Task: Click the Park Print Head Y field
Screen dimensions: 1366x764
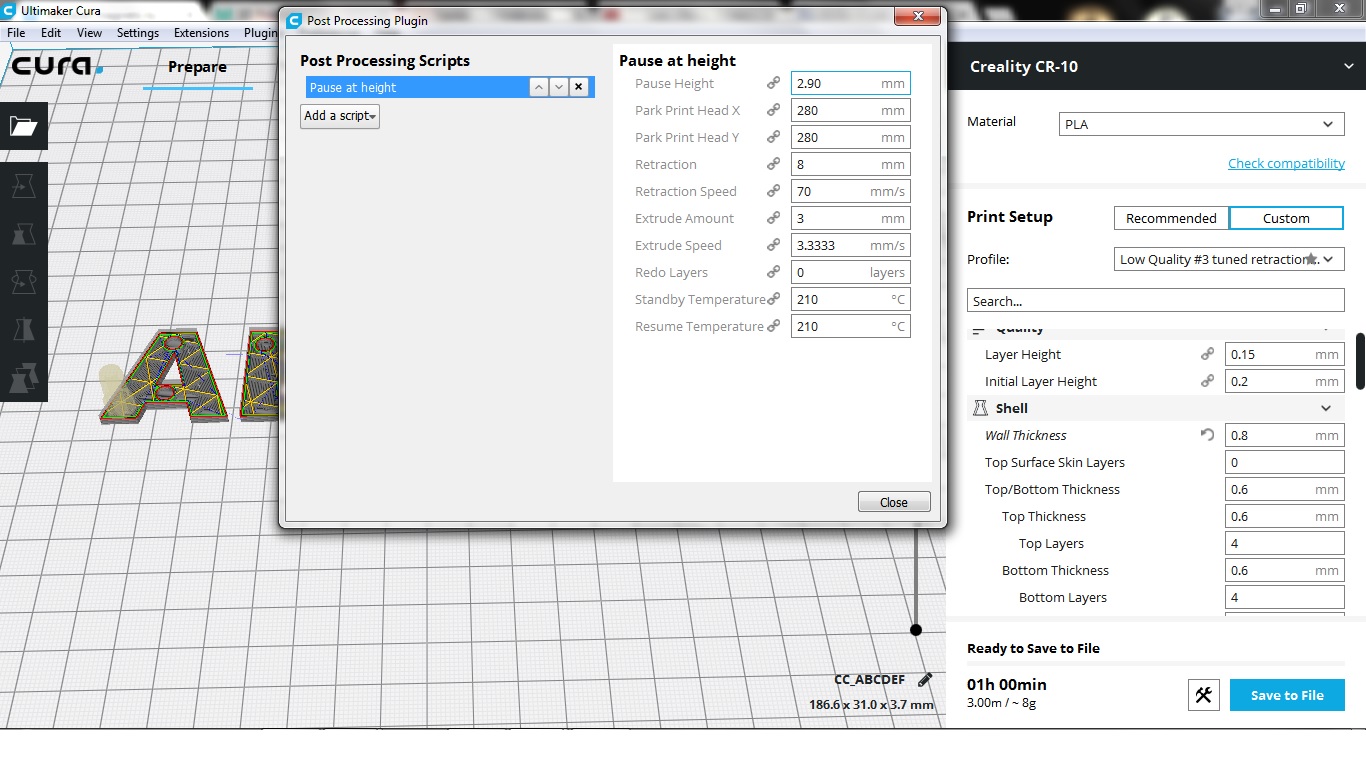Action: pos(851,137)
